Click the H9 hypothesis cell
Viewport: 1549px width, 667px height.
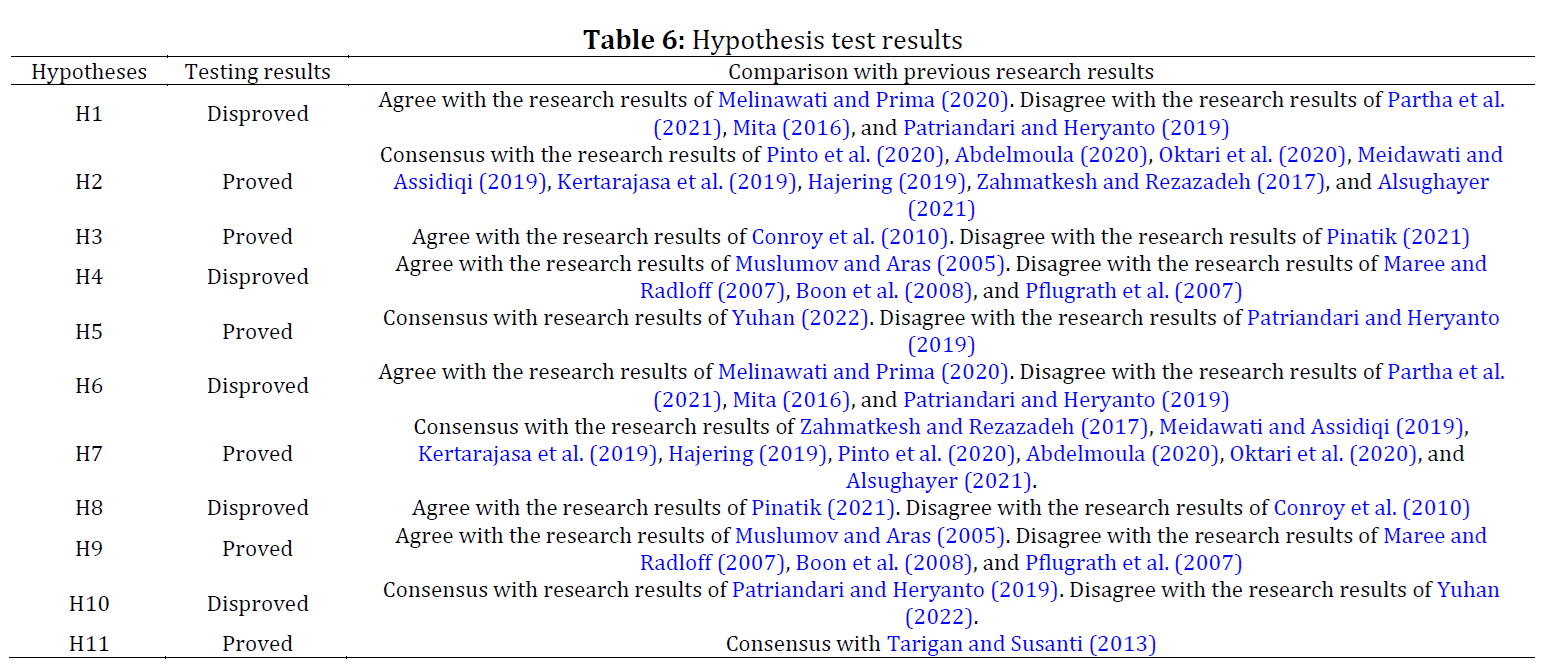tap(89, 549)
